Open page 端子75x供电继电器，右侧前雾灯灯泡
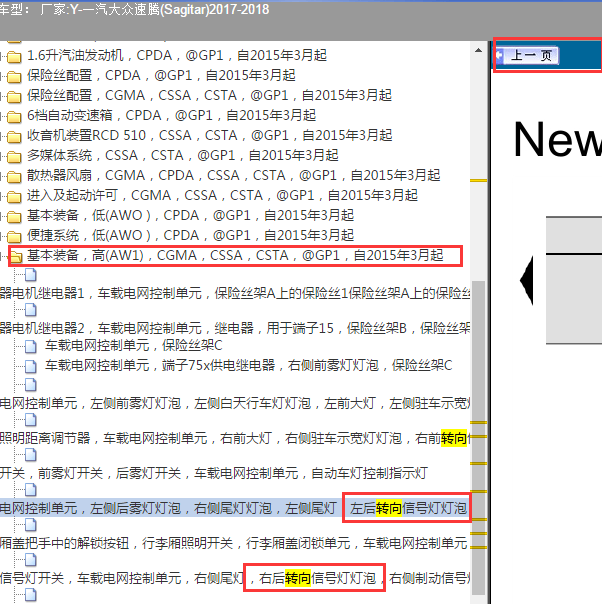This screenshot has height=604, width=602. [248, 365]
